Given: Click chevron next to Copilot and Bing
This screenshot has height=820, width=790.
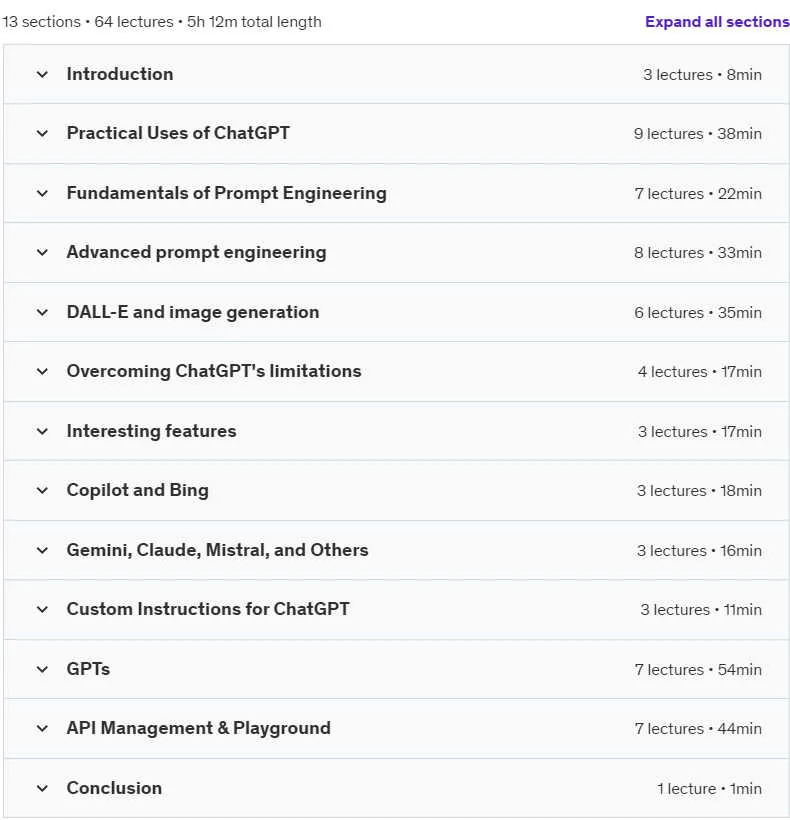Looking at the screenshot, I should (x=42, y=491).
